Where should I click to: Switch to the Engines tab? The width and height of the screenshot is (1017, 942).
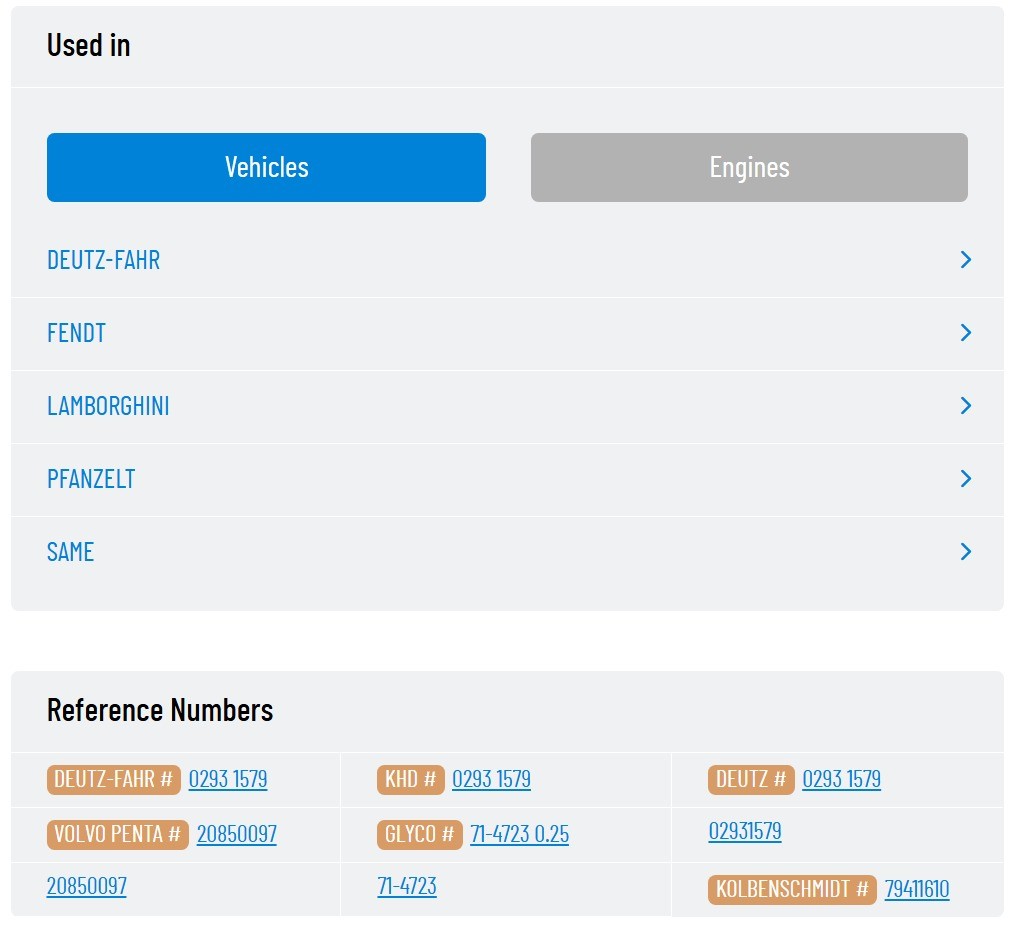749,167
